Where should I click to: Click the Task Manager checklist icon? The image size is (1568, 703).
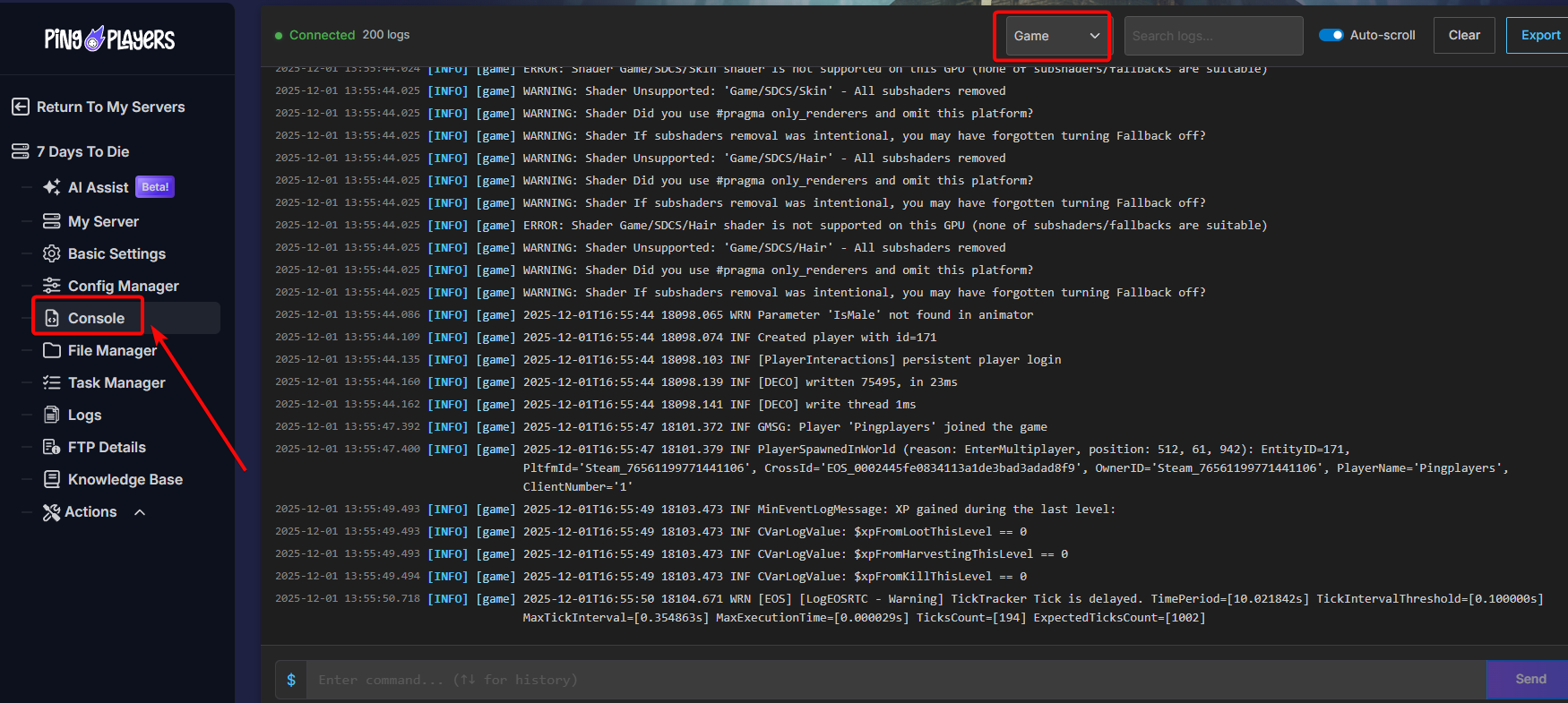(x=52, y=382)
